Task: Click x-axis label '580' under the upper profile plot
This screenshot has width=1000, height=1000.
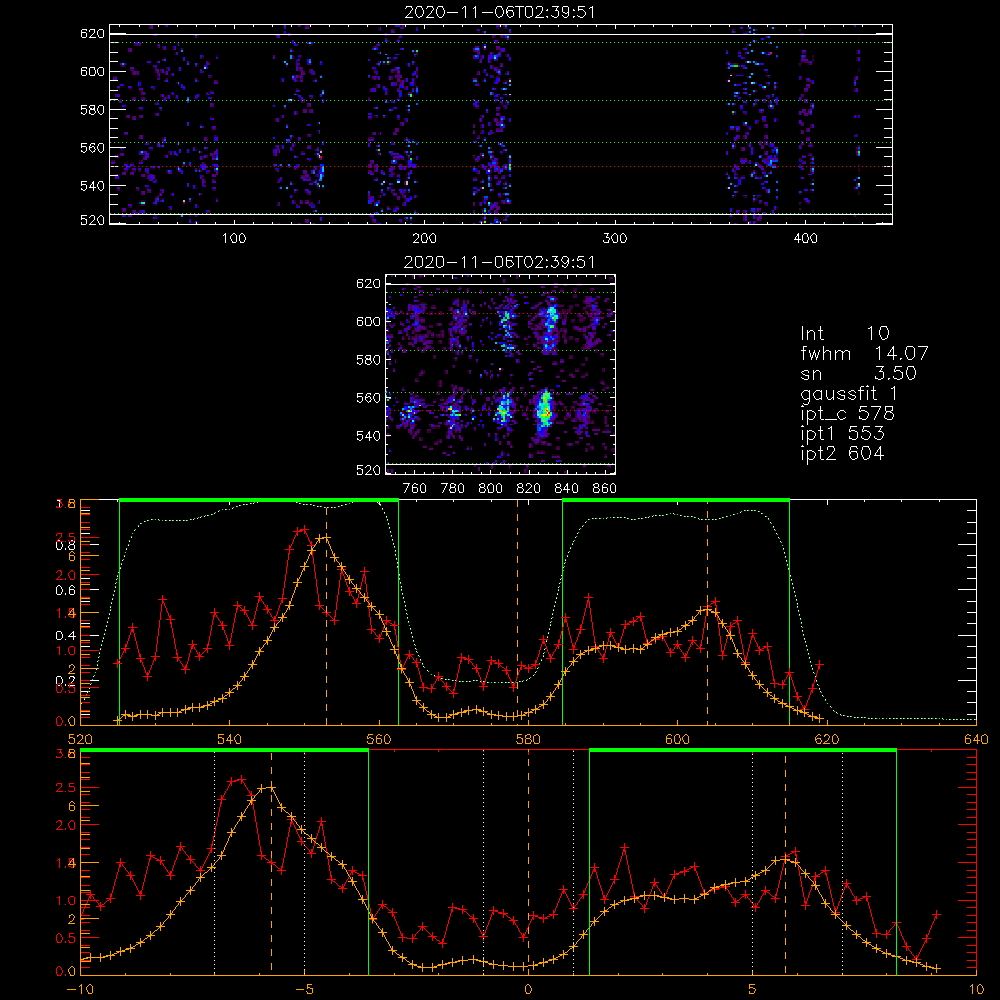Action: [528, 739]
